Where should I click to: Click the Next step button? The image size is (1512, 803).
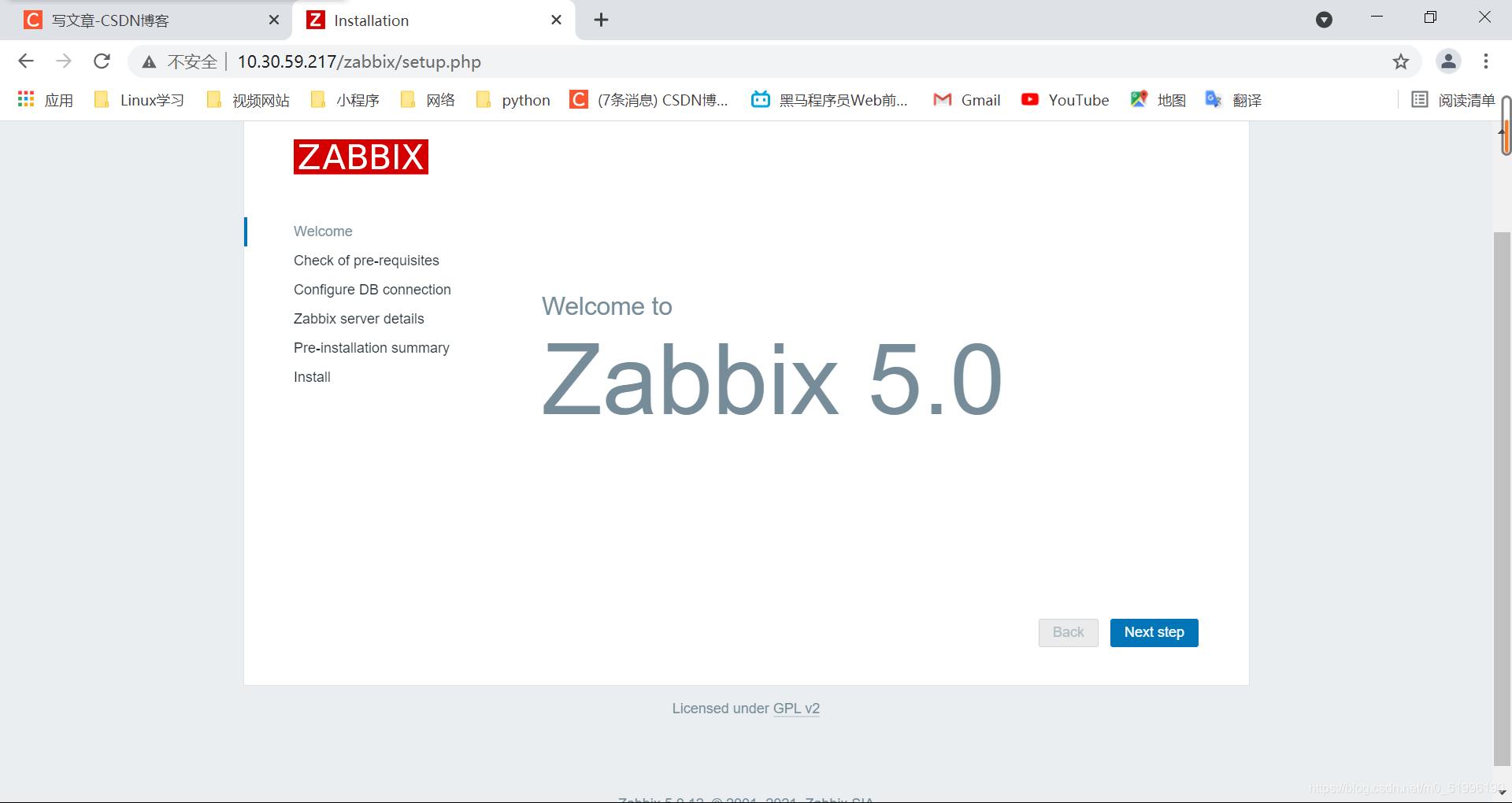[x=1154, y=633]
